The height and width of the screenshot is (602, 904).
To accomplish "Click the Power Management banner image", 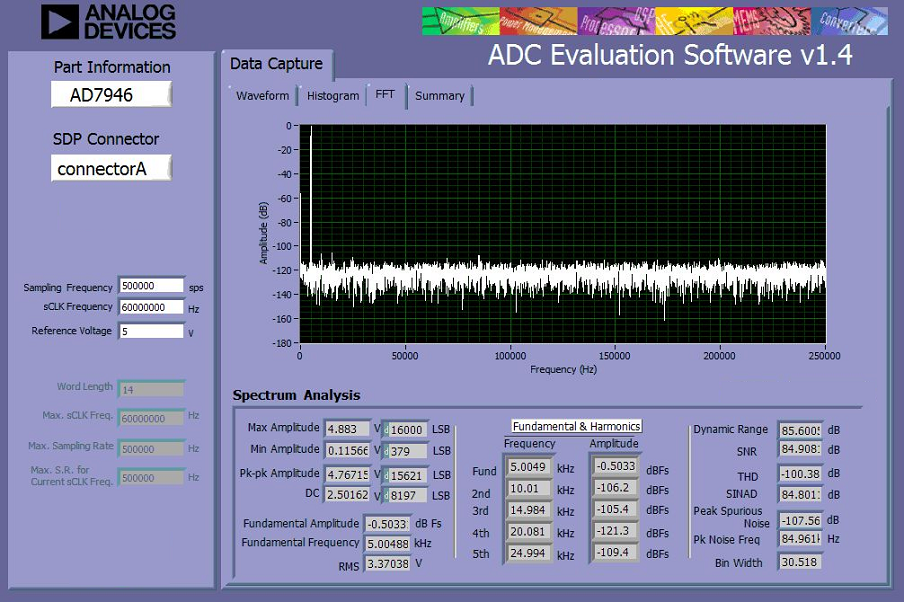I will tap(538, 21).
